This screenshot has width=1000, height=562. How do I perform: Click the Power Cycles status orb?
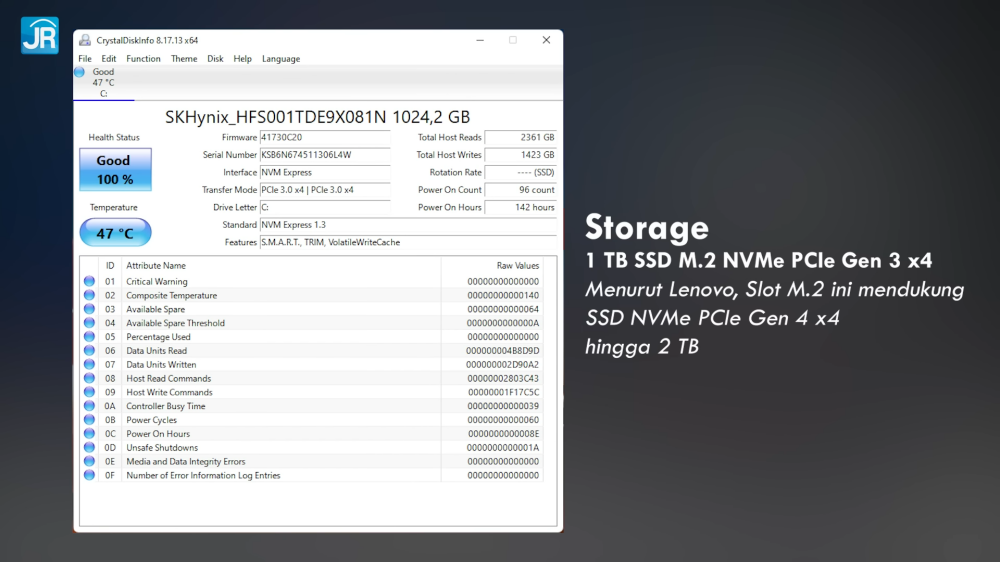click(x=90, y=420)
